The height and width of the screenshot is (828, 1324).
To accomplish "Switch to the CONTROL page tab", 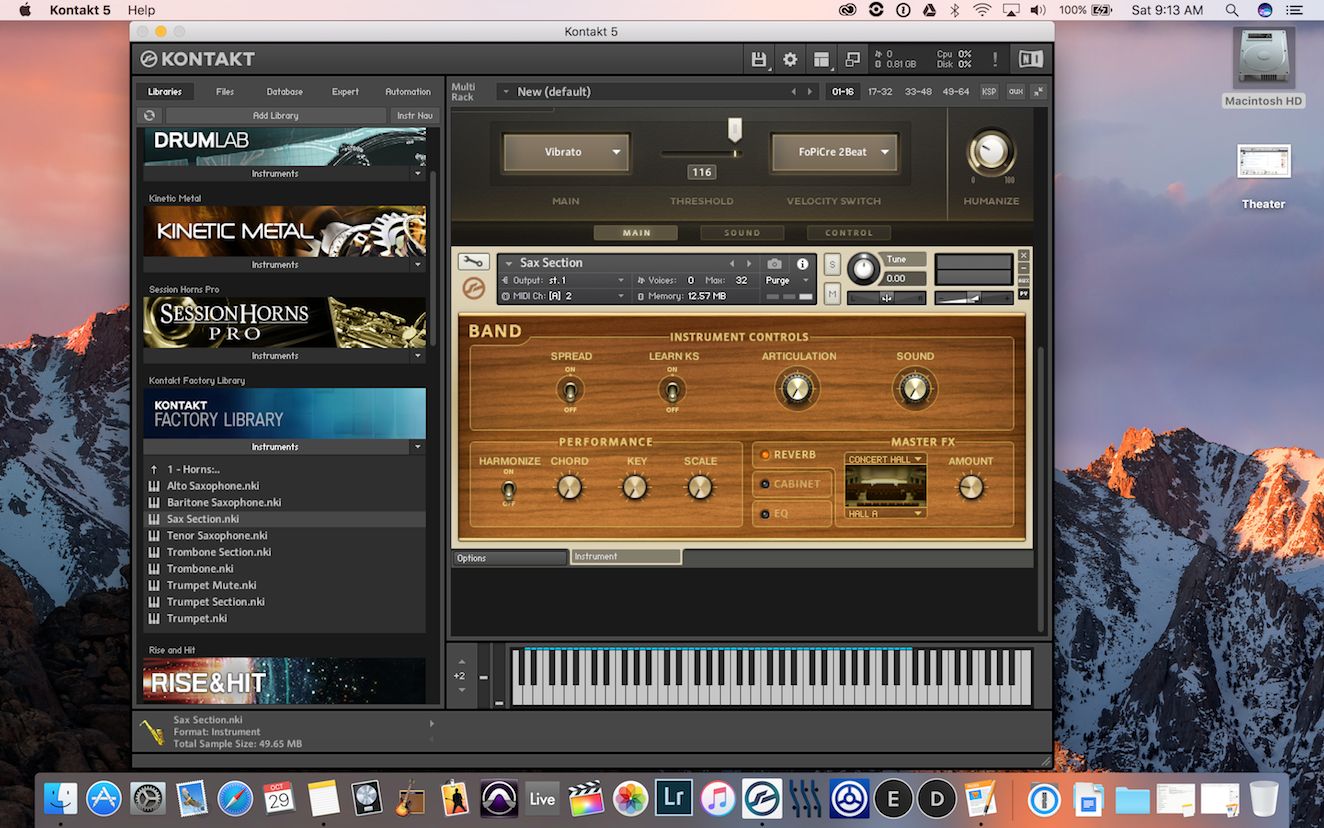I will [849, 233].
